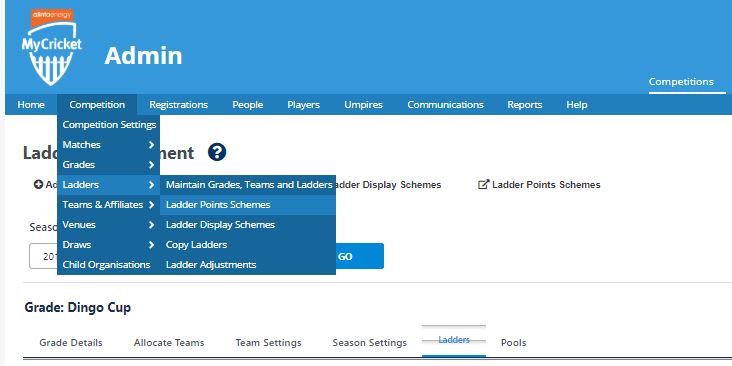Open Competition Settings menu item
This screenshot has height=366, width=732.
coord(109,125)
